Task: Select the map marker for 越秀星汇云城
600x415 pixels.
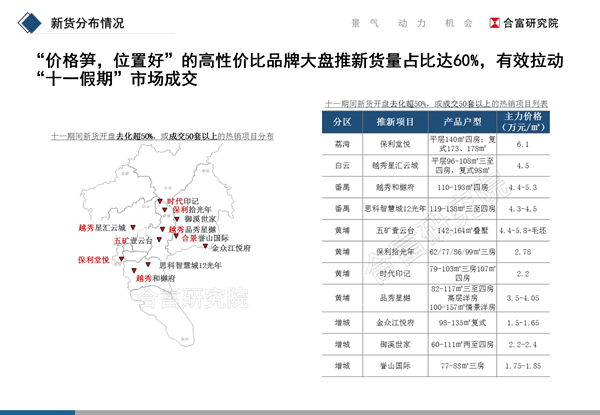Action: click(133, 227)
